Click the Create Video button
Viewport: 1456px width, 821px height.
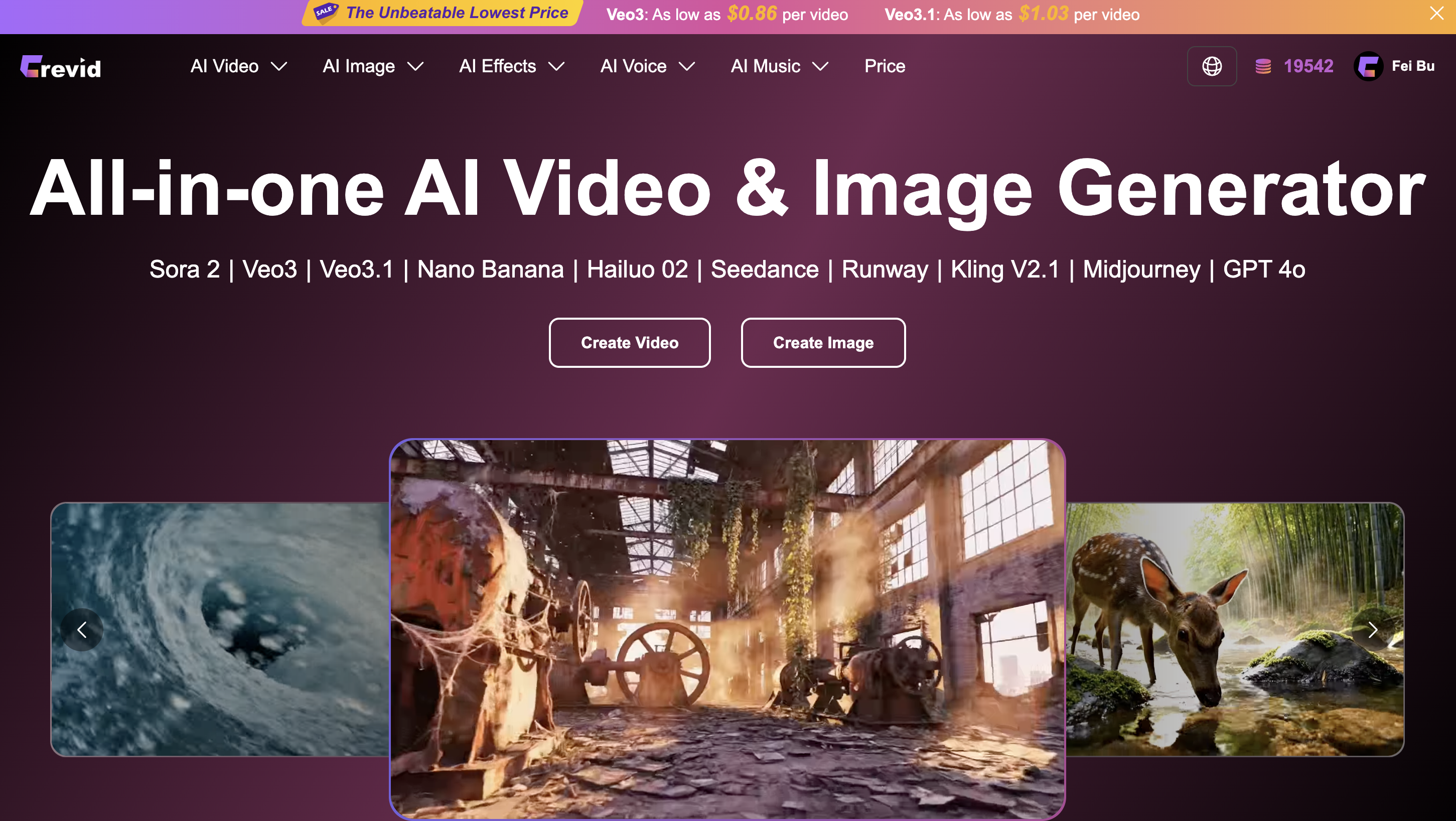pyautogui.click(x=629, y=343)
